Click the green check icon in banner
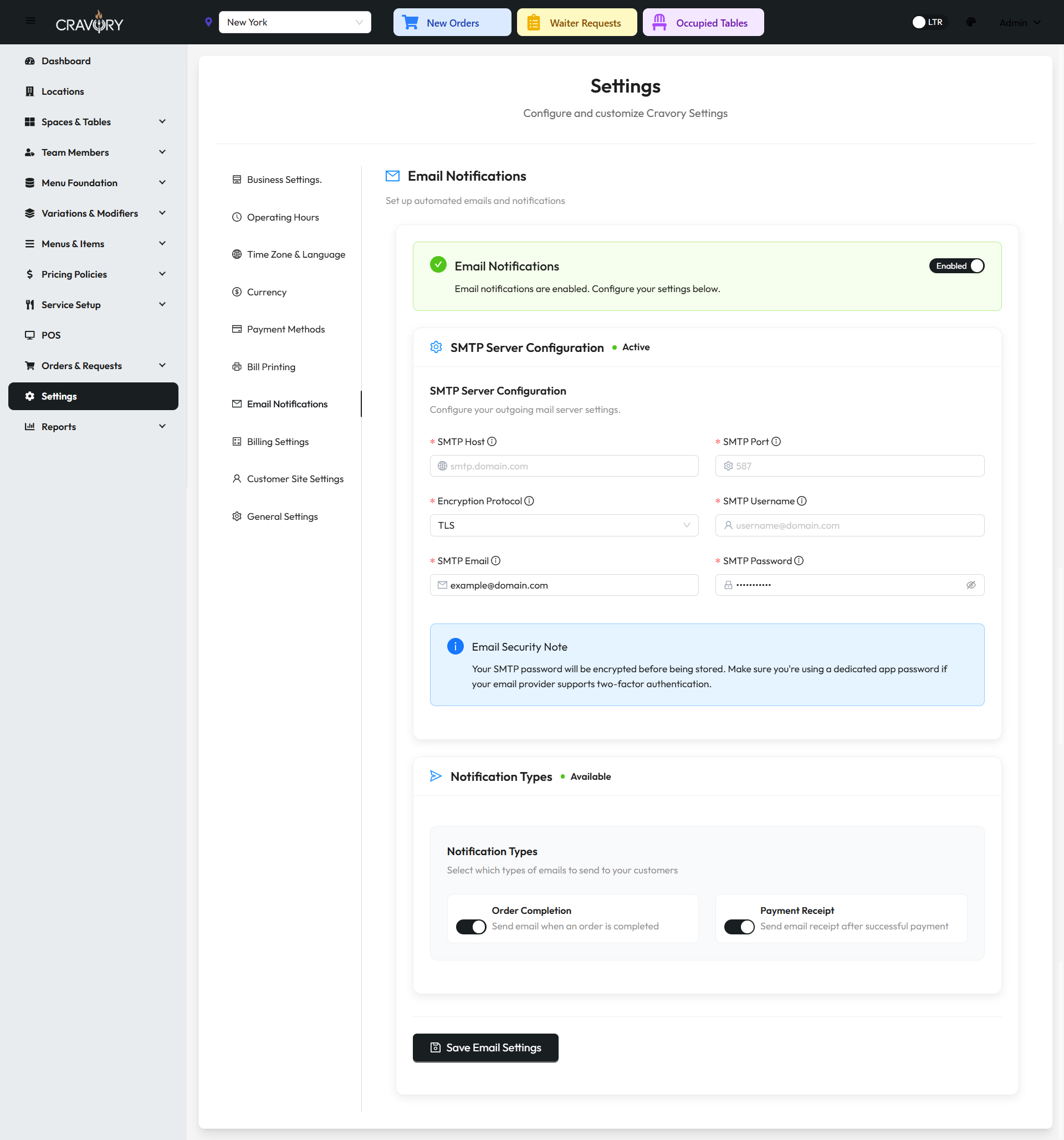This screenshot has height=1140, width=1064. 438,264
